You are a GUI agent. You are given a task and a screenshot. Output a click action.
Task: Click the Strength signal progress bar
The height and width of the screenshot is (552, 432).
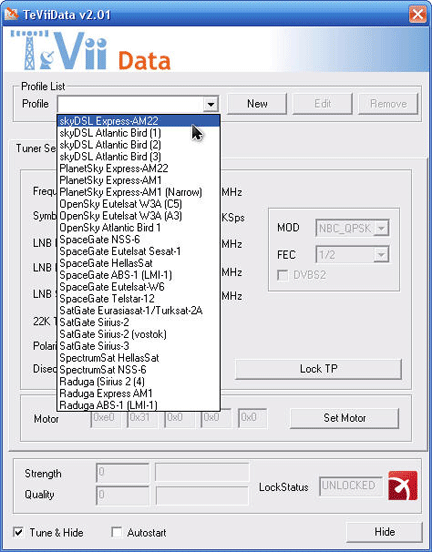point(202,472)
